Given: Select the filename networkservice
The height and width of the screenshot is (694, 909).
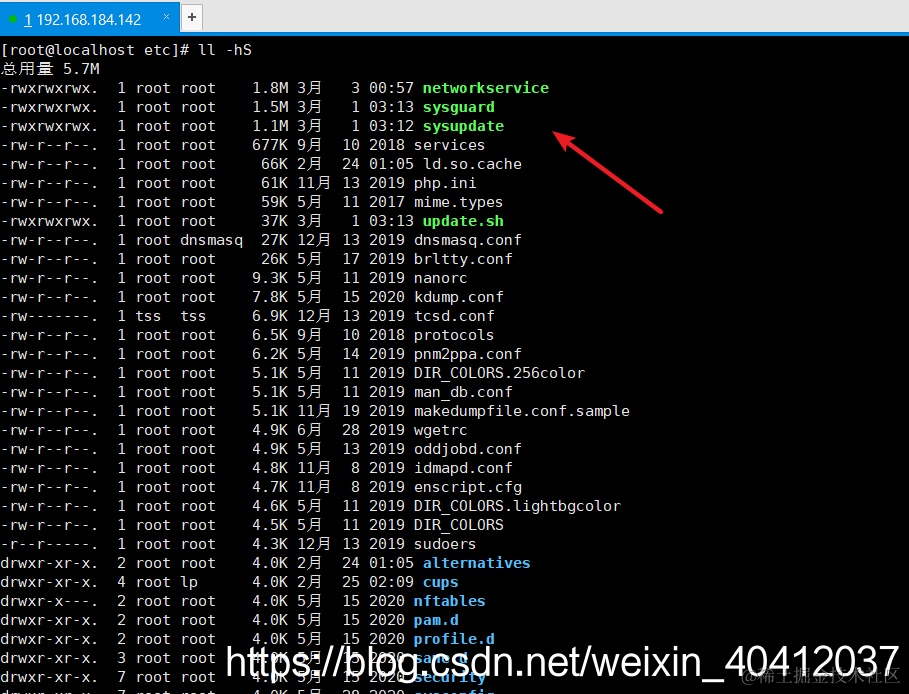Looking at the screenshot, I should [x=486, y=88].
